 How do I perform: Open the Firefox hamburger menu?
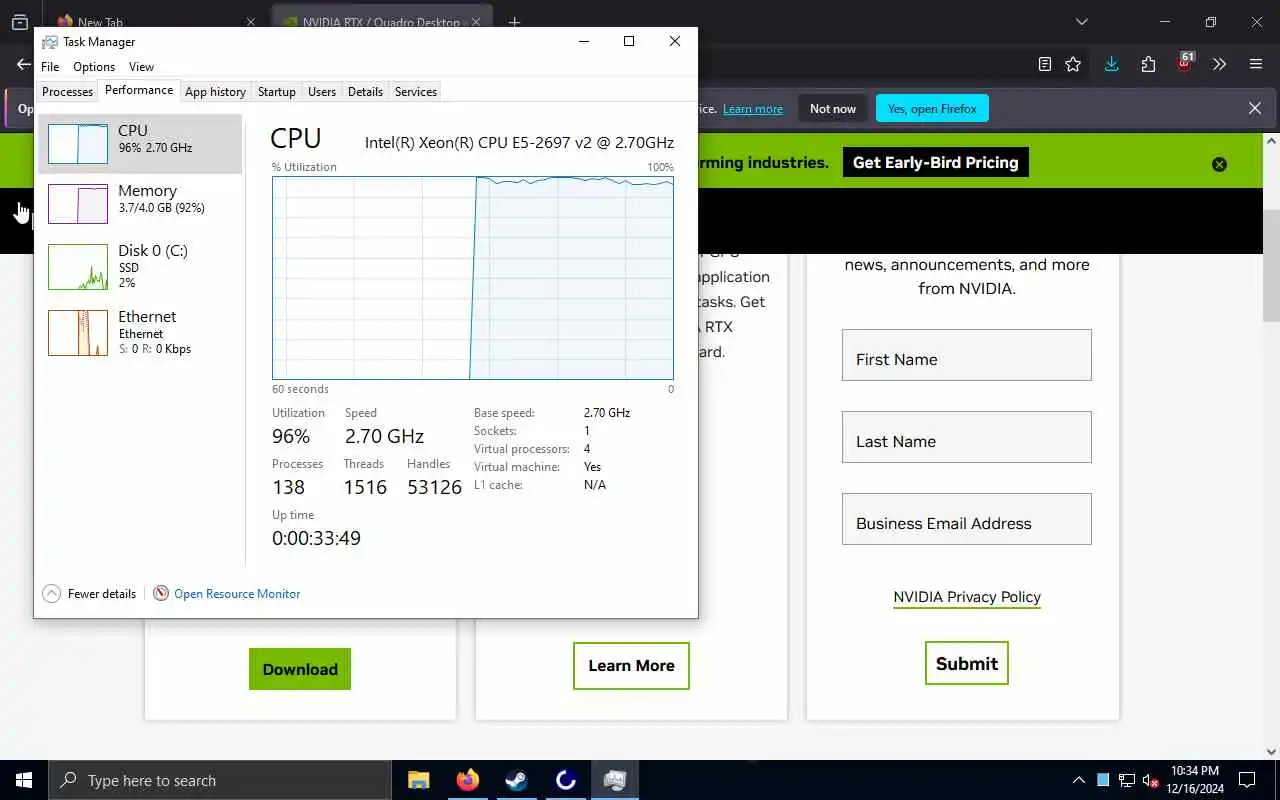tap(1256, 64)
